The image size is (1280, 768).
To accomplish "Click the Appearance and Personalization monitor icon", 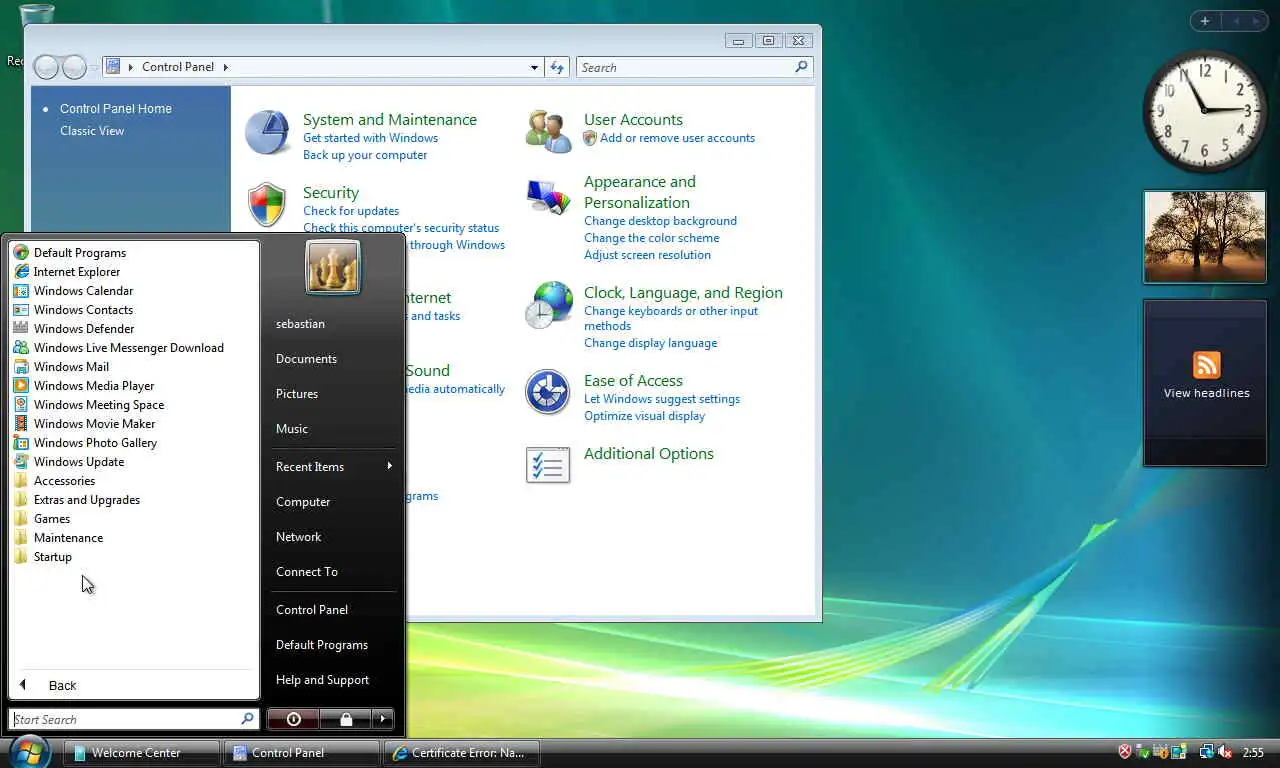I will 548,196.
